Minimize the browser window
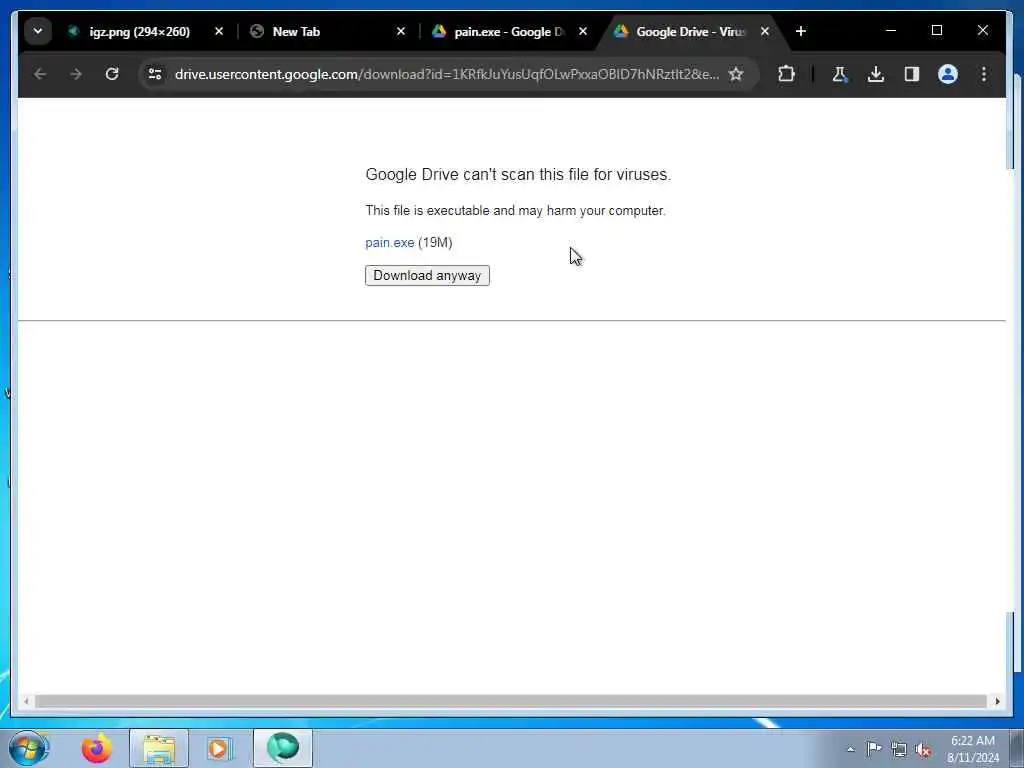Viewport: 1024px width, 768px height. pyautogui.click(x=891, y=31)
